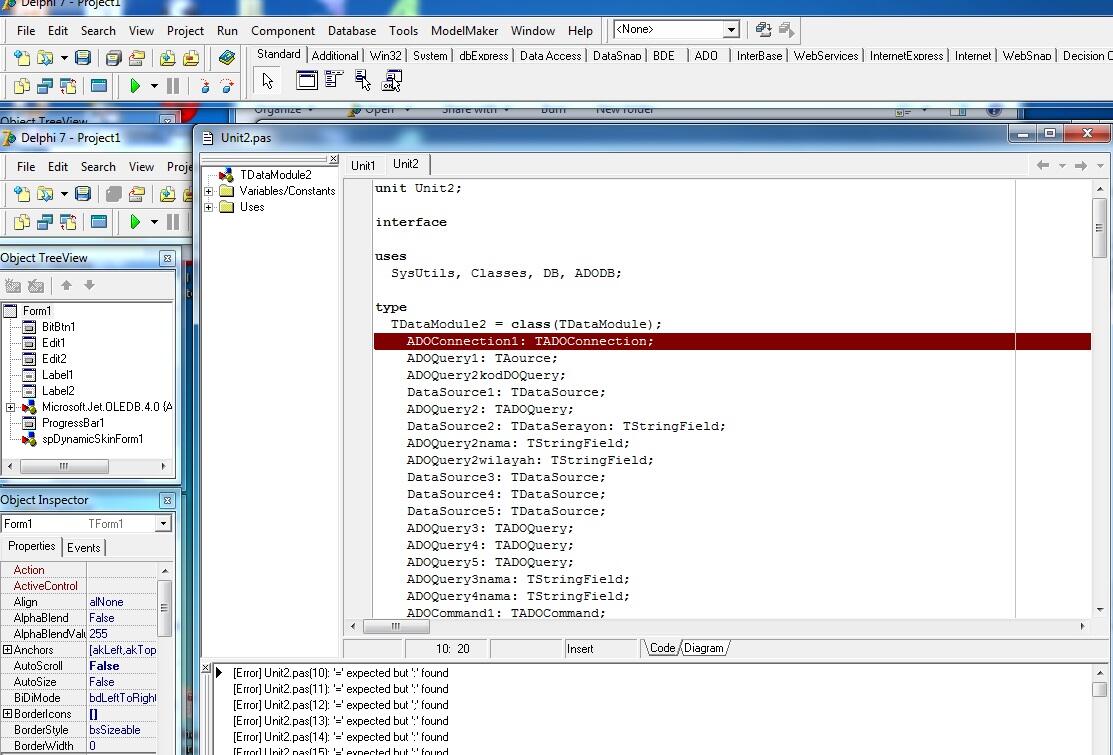Click Save All icon in top Delphi toolbar
Image resolution: width=1113 pixels, height=755 pixels.
point(114,58)
